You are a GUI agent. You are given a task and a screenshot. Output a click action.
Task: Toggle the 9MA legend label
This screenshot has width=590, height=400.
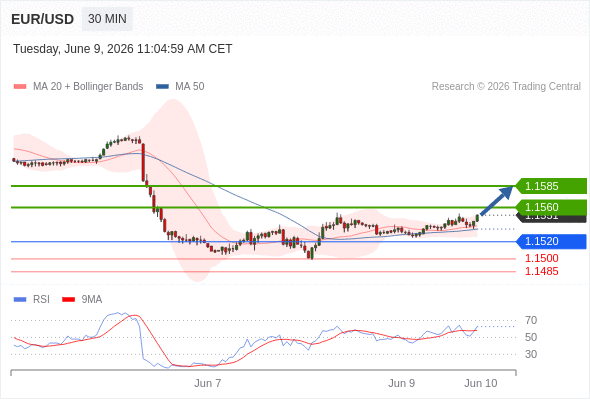click(x=92, y=300)
